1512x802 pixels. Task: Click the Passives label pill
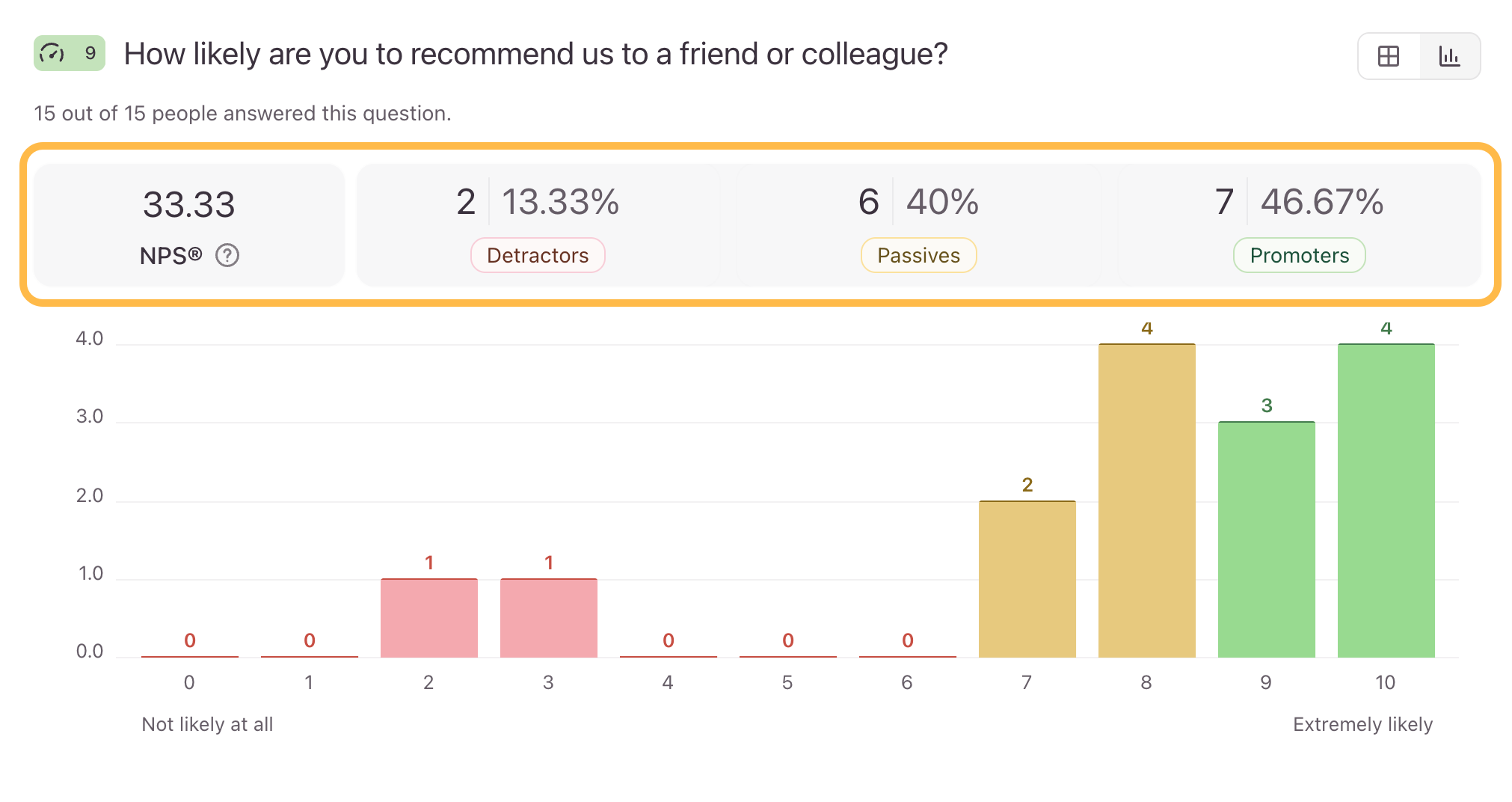click(x=918, y=256)
